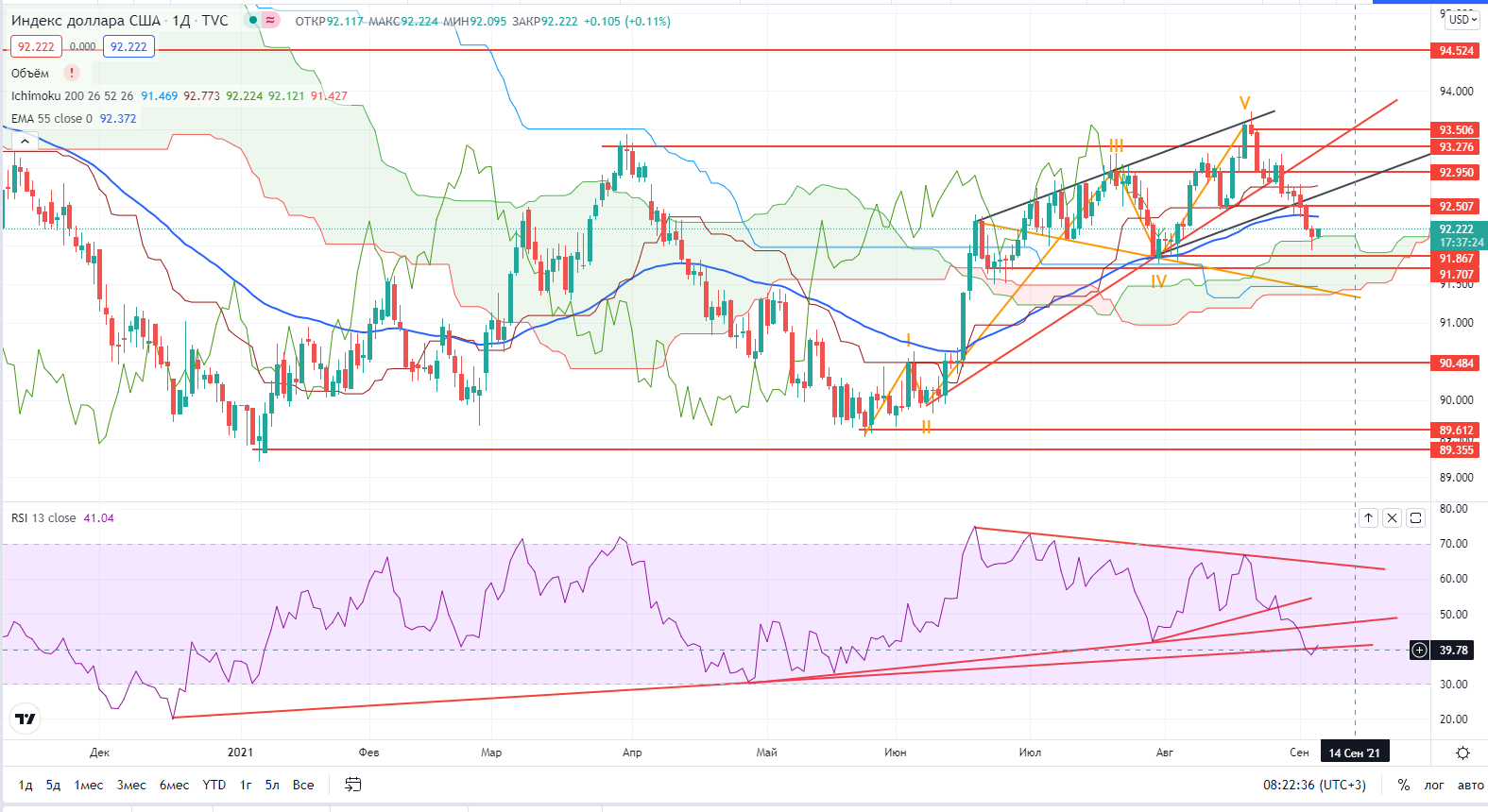Delete the RSI pane
The image size is (1488, 812).
[x=1392, y=517]
